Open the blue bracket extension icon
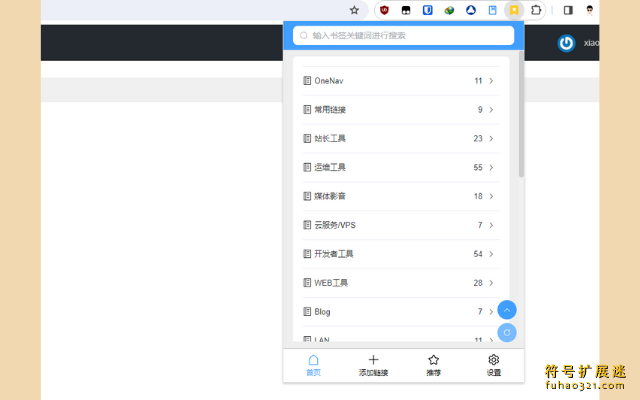Screen dimensions: 640x400 (427, 10)
